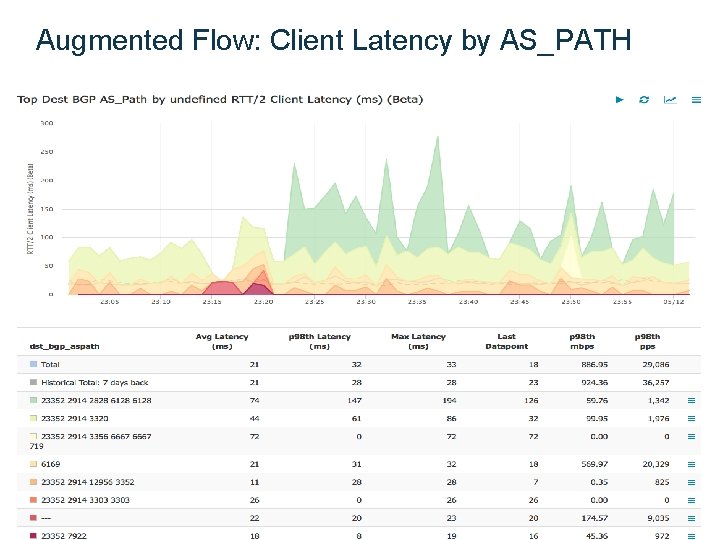
Task: Click the 886.95 mbps value in Total row
Action: (595, 364)
